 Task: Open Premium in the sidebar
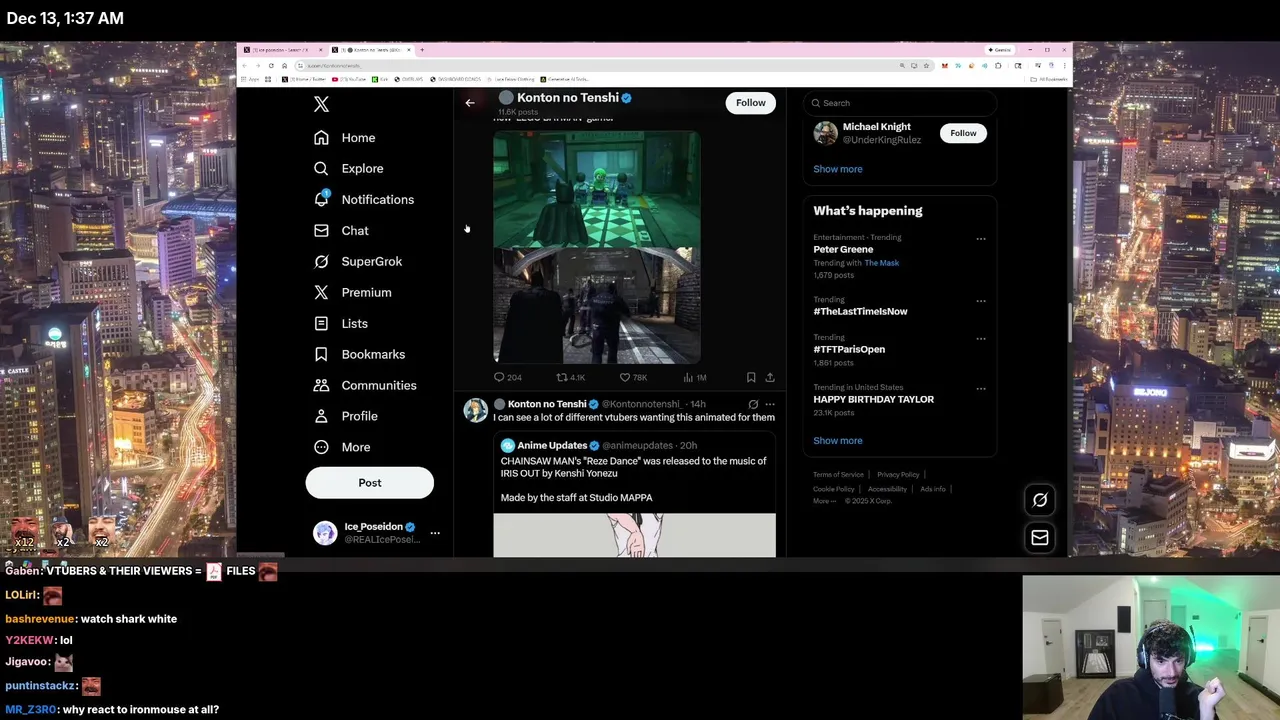tap(352, 293)
